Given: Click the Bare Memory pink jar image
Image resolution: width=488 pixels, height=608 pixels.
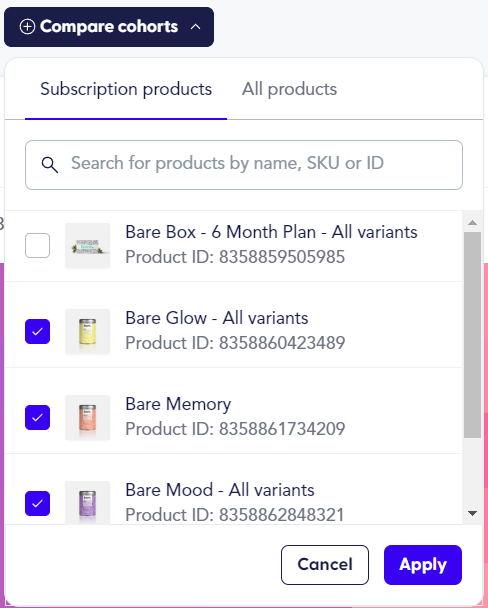Looking at the screenshot, I should pyautogui.click(x=87, y=418).
